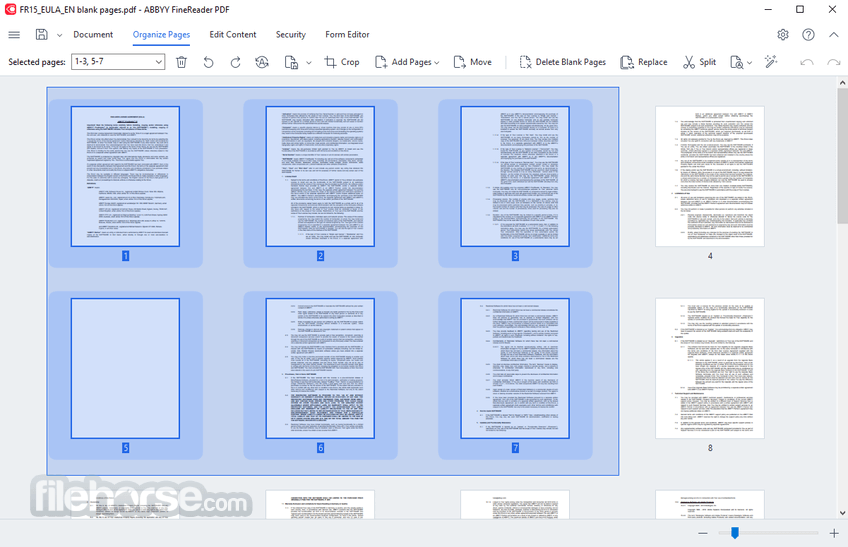Click the auto-correct page orientation icon
The height and width of the screenshot is (547, 848).
(x=262, y=62)
